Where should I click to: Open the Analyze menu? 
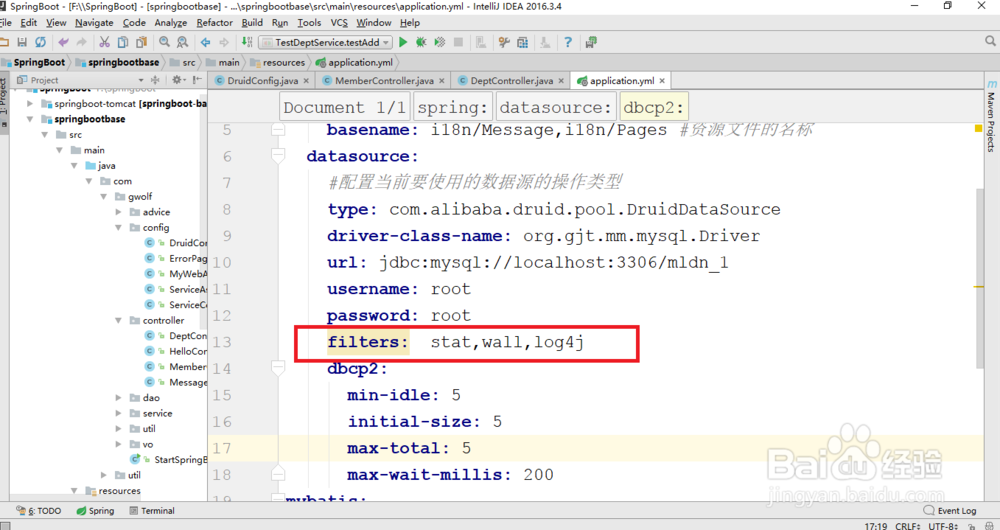click(170, 22)
